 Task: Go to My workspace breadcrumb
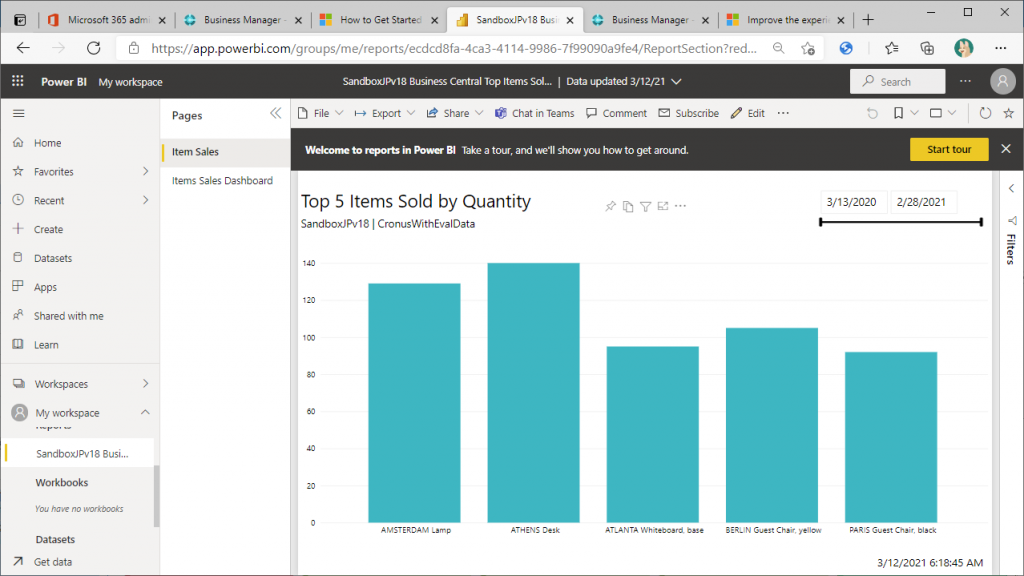pos(131,82)
